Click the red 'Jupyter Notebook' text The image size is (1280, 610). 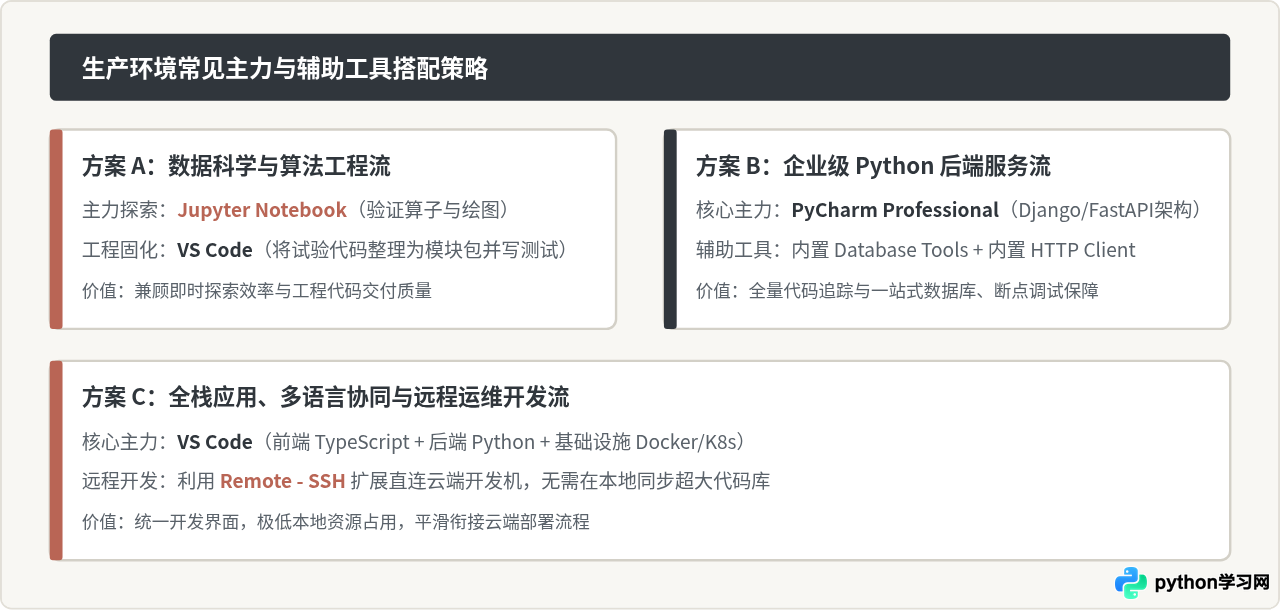tap(262, 210)
